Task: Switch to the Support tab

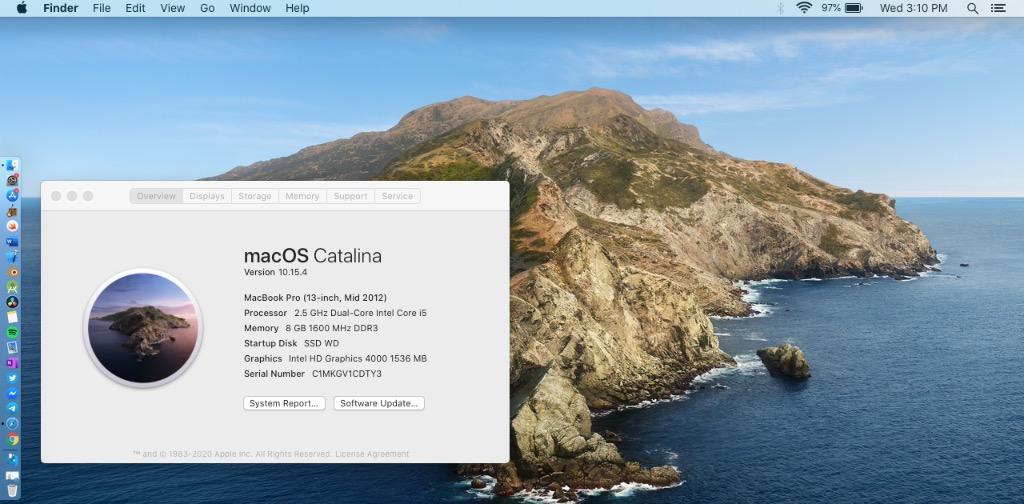Action: [351, 196]
